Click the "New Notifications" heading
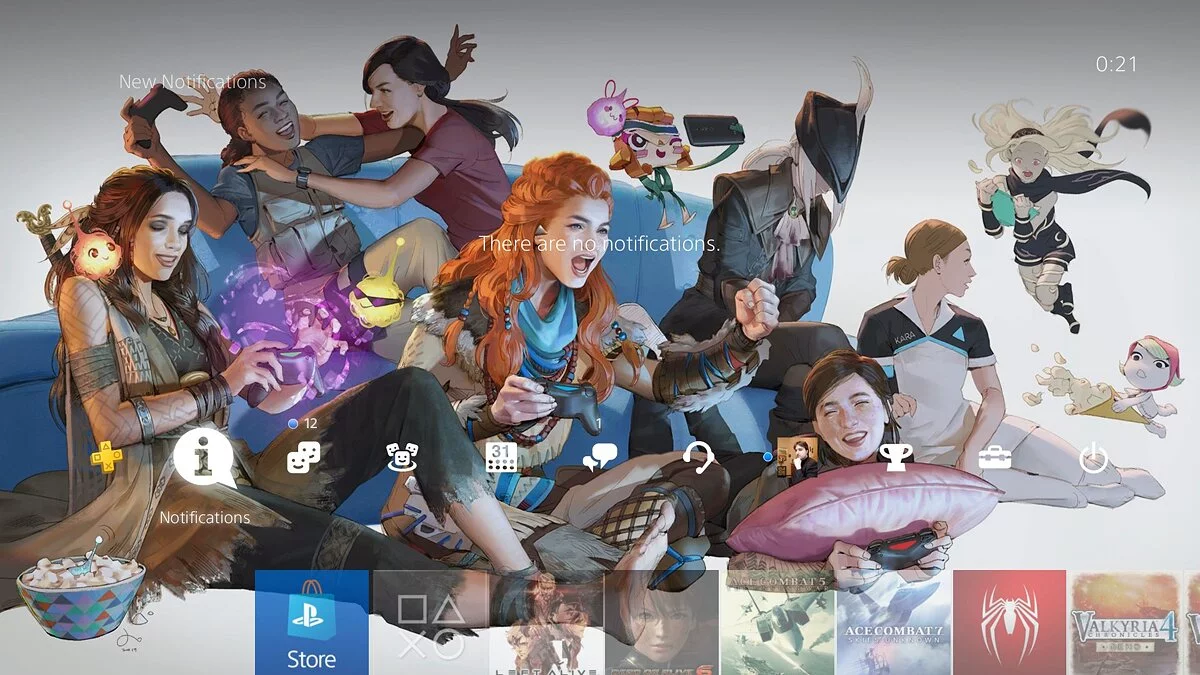The width and height of the screenshot is (1200, 675). click(x=193, y=82)
